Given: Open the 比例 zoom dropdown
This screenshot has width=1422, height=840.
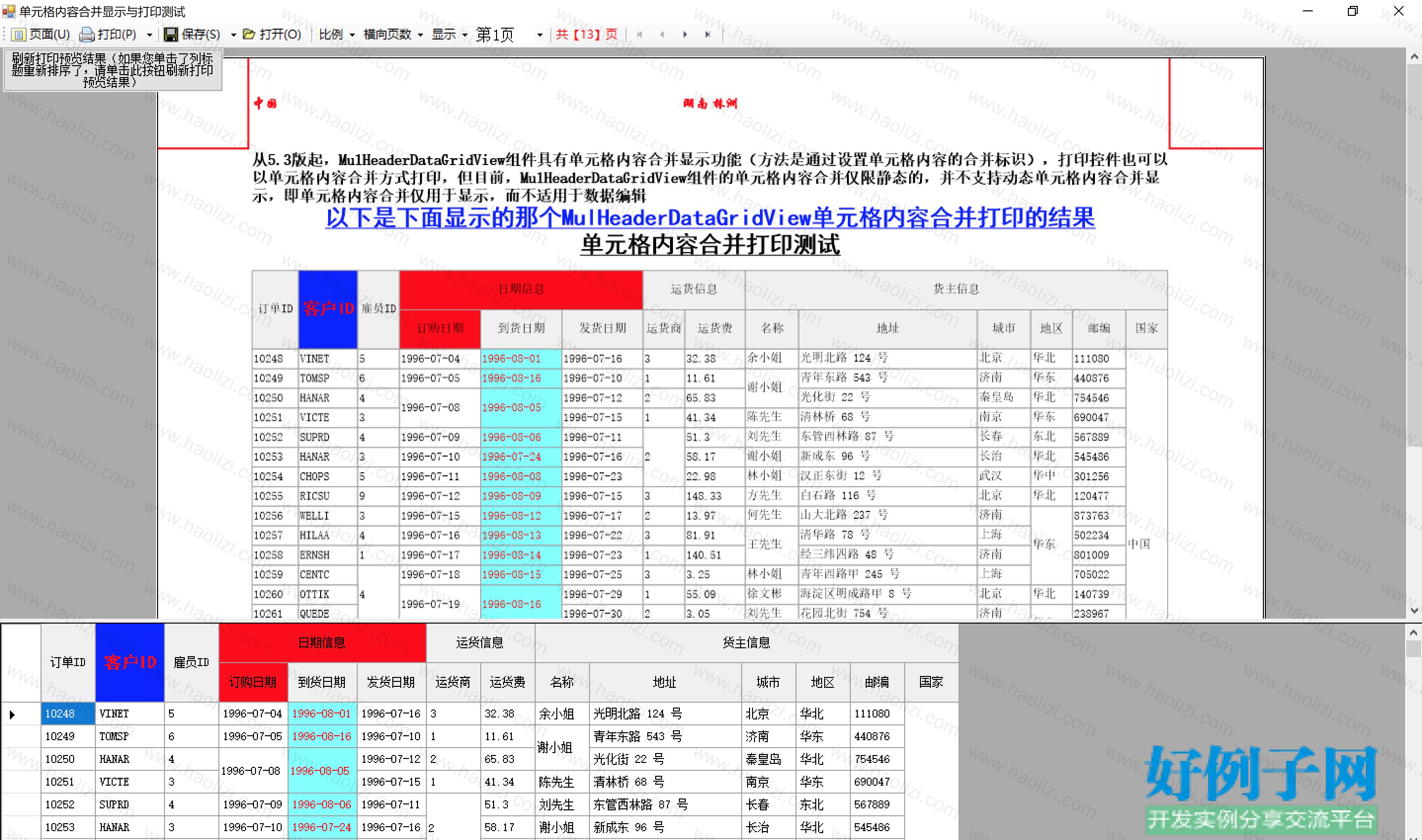Looking at the screenshot, I should (x=336, y=35).
